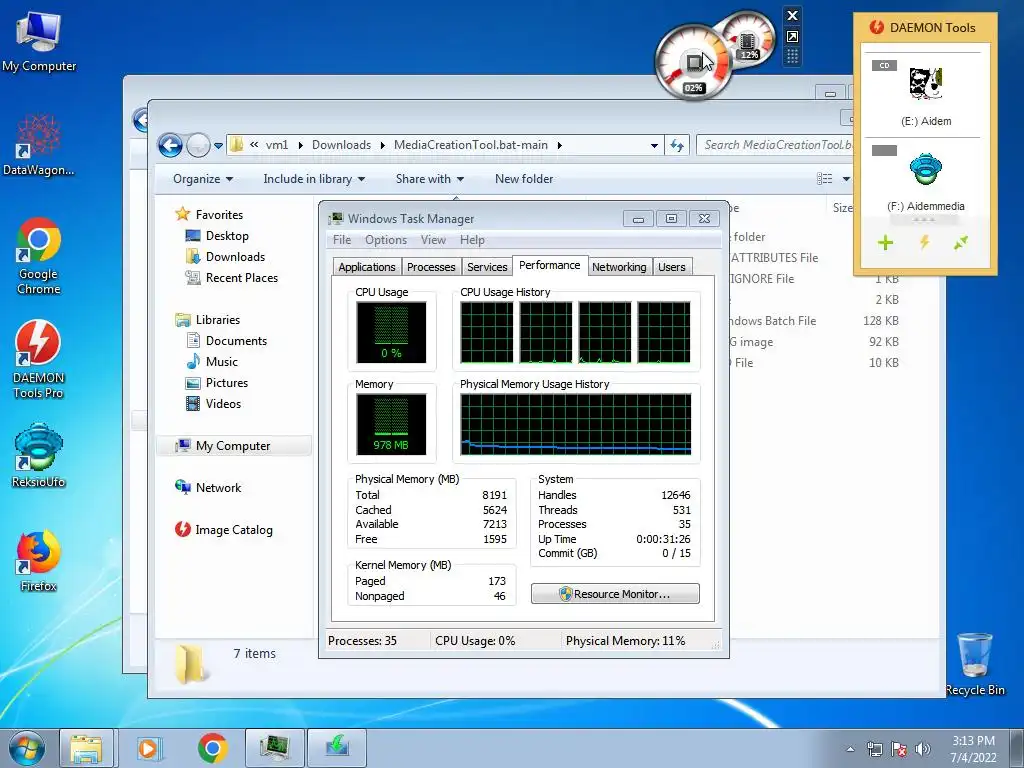
Task: Click the Action Center flag tray icon
Action: click(x=899, y=749)
